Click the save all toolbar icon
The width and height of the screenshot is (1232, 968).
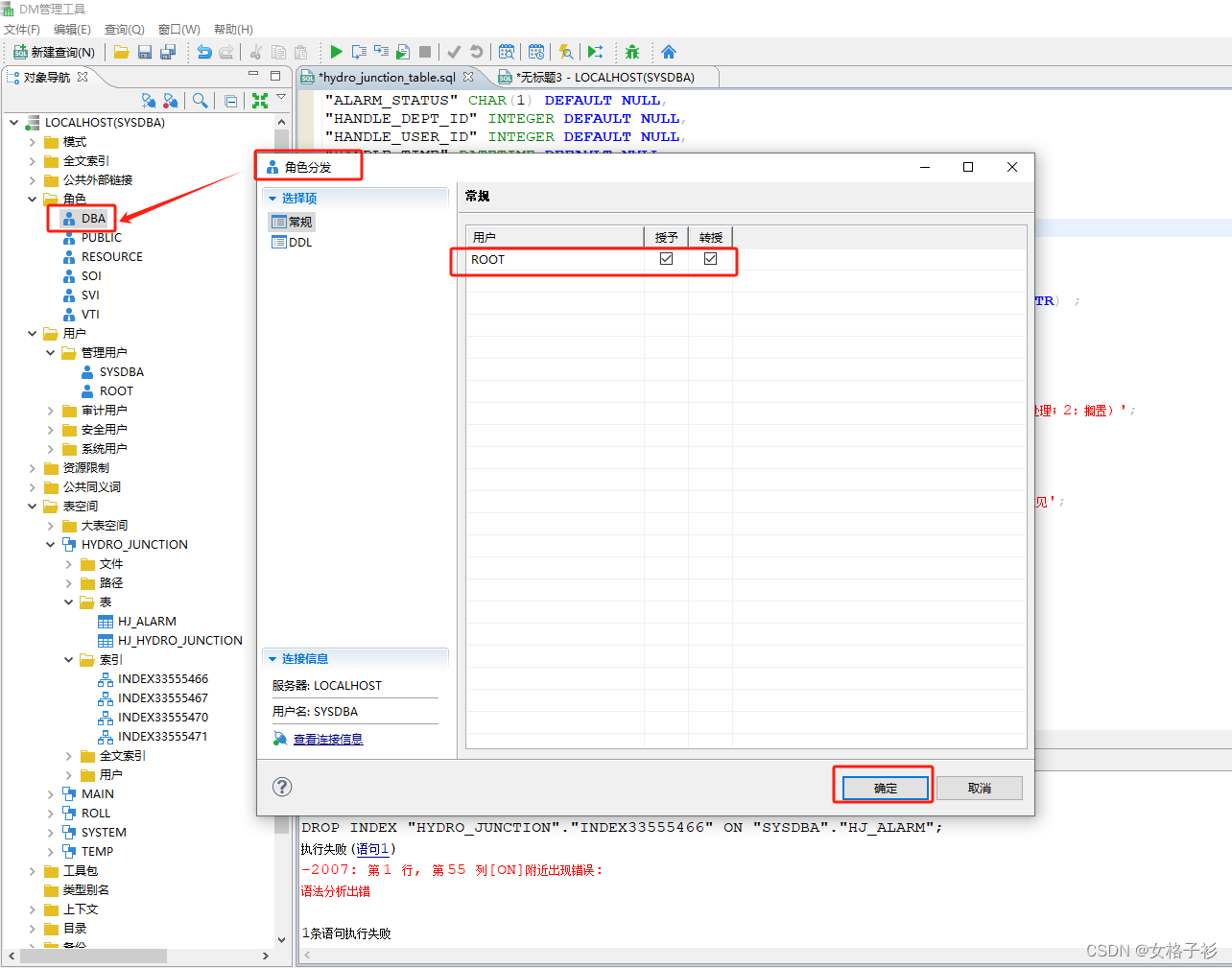pos(168,52)
